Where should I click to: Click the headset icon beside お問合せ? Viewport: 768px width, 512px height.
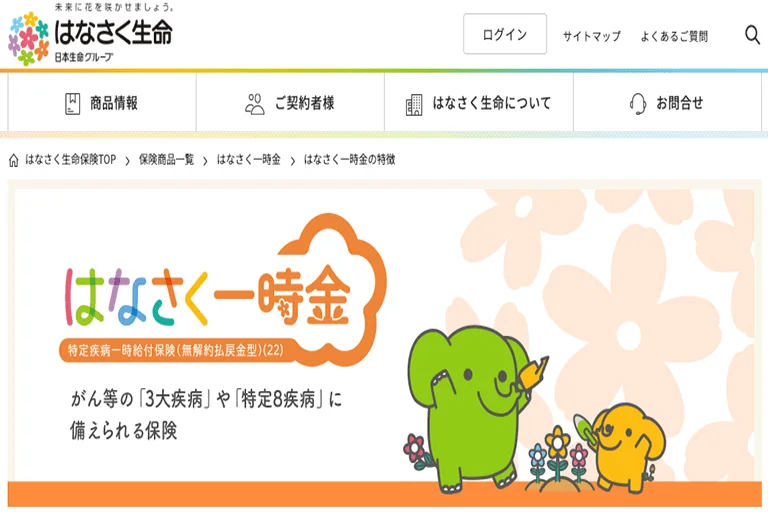pyautogui.click(x=638, y=104)
